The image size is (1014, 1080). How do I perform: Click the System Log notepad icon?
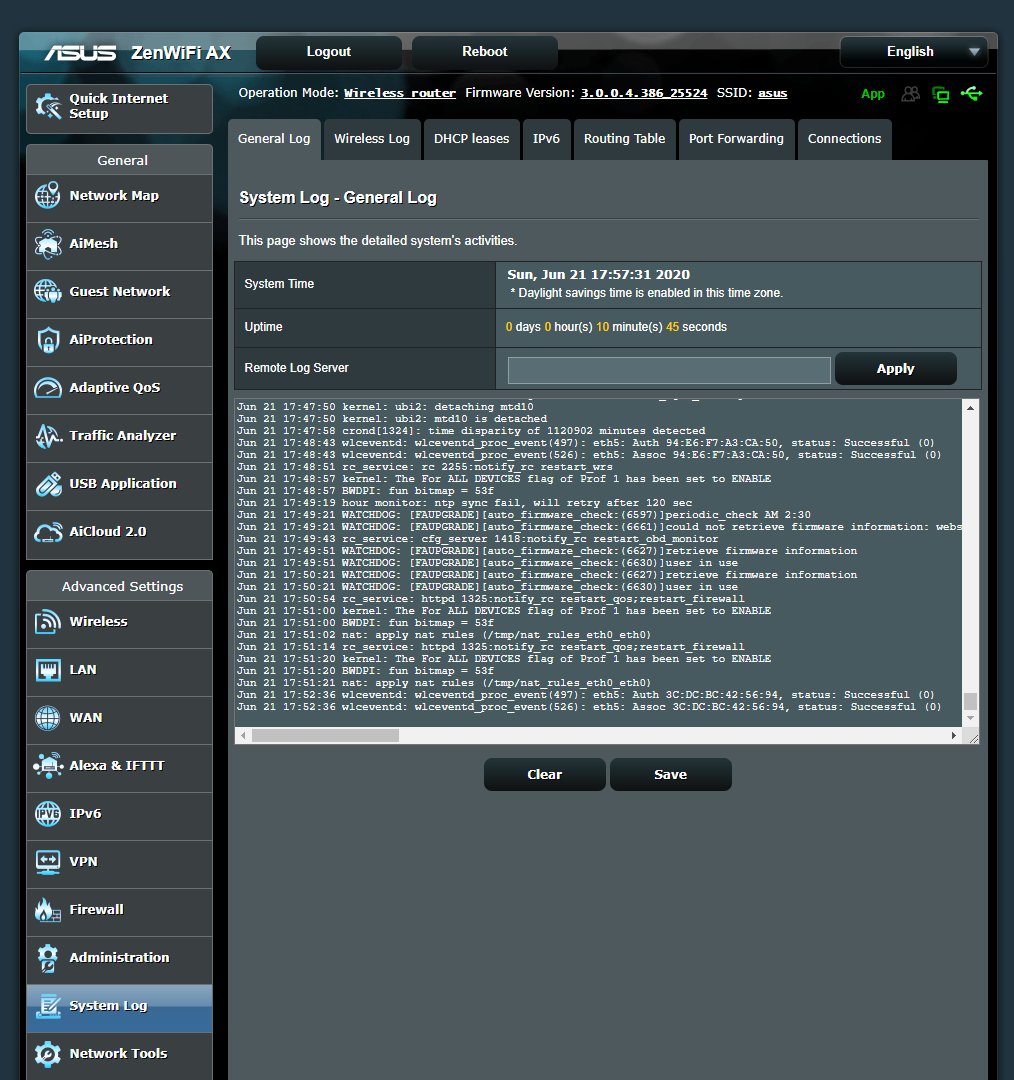48,1006
